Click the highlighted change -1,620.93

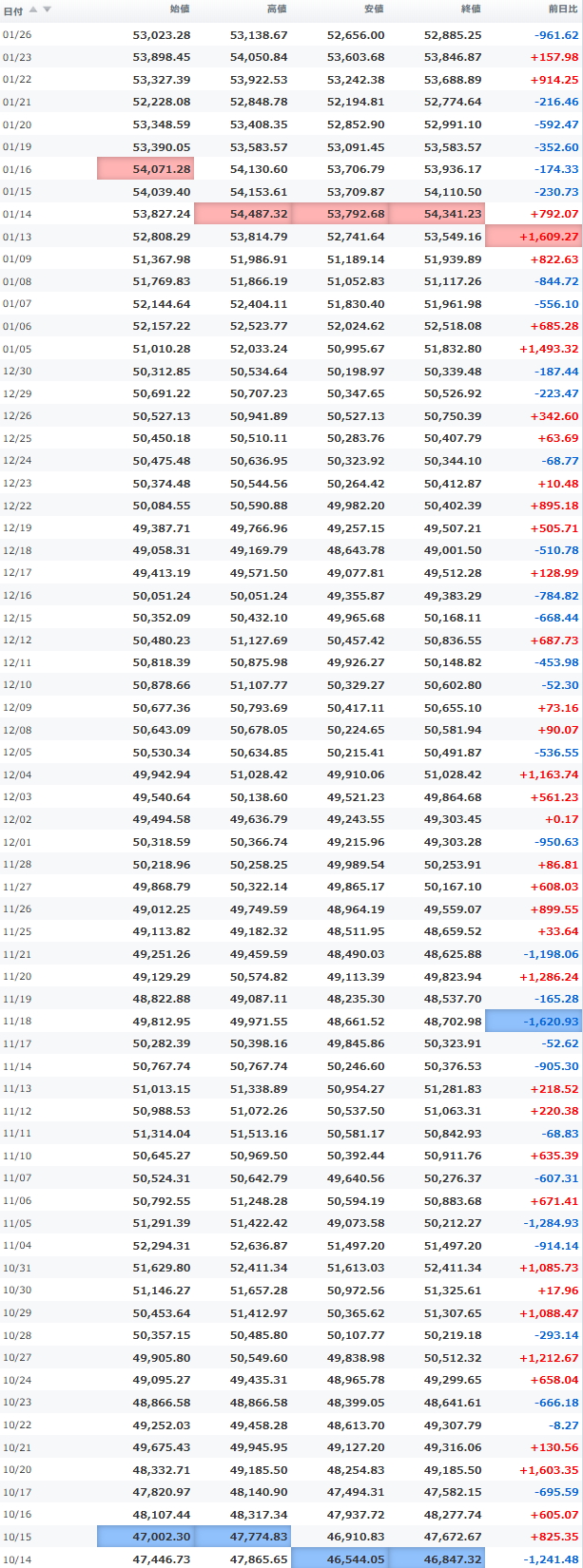(x=534, y=1022)
